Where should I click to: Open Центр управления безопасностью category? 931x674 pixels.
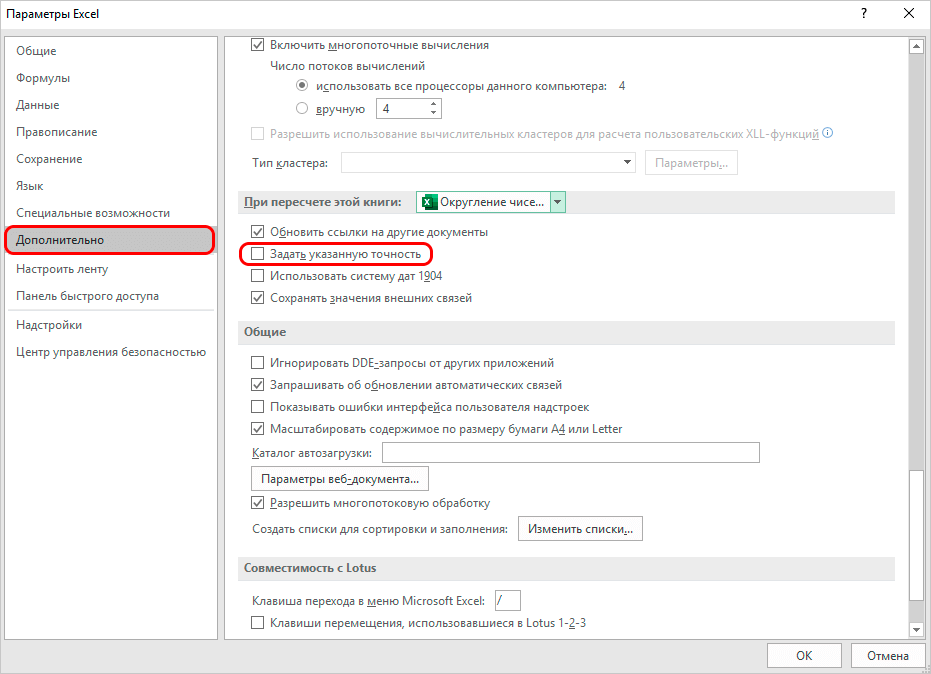pos(110,352)
